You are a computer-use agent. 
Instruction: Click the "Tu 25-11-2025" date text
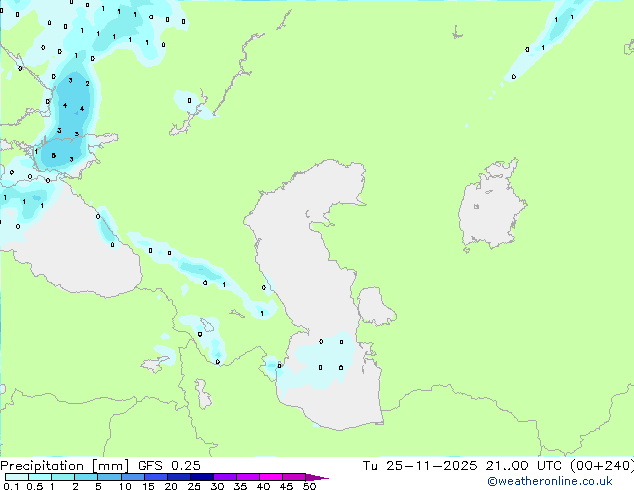point(420,466)
